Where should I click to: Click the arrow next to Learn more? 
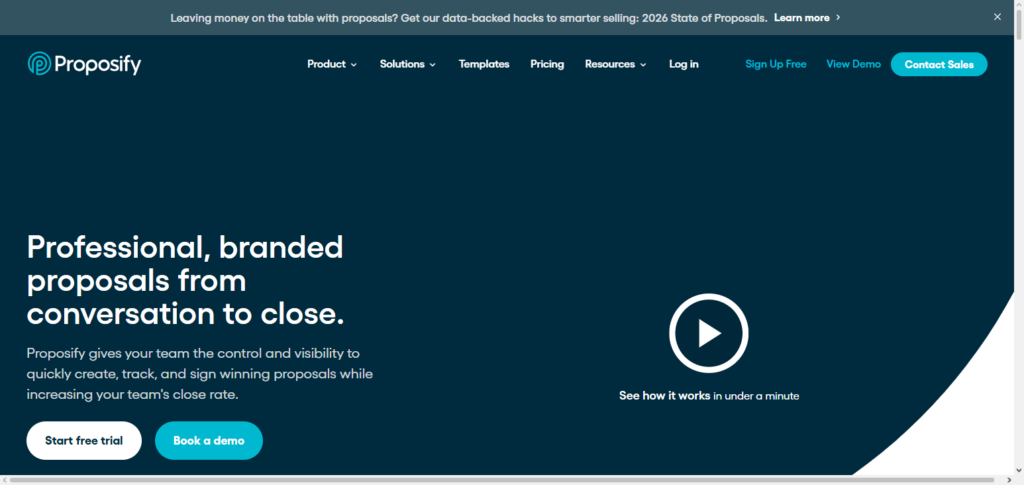click(x=838, y=18)
